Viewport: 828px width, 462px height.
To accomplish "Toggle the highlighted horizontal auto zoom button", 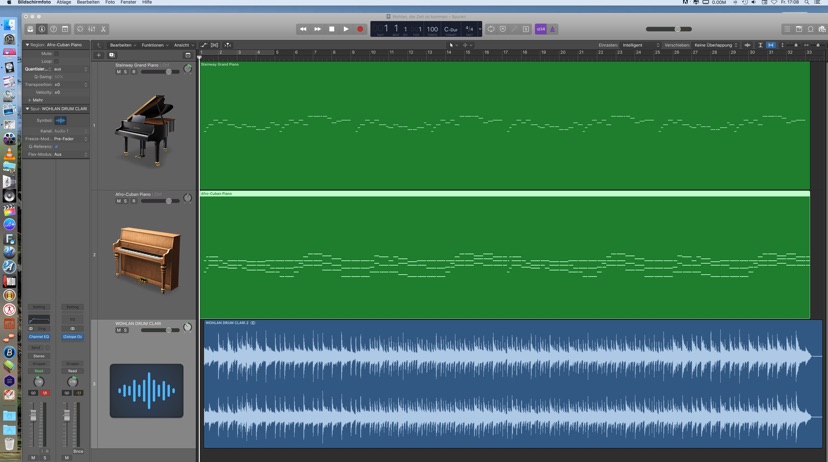I will point(771,45).
